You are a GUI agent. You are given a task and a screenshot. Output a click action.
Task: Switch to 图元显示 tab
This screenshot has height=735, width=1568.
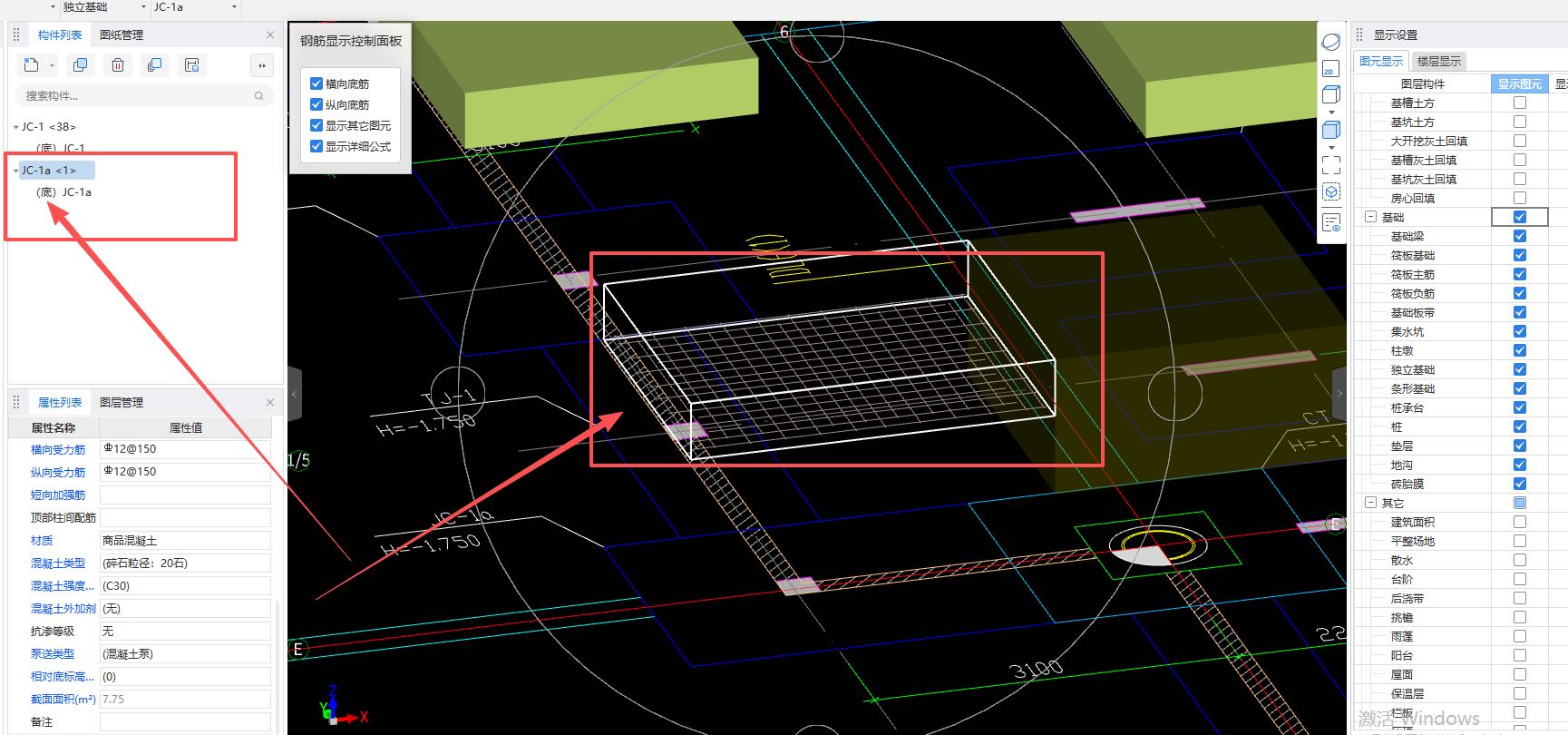(x=1381, y=61)
